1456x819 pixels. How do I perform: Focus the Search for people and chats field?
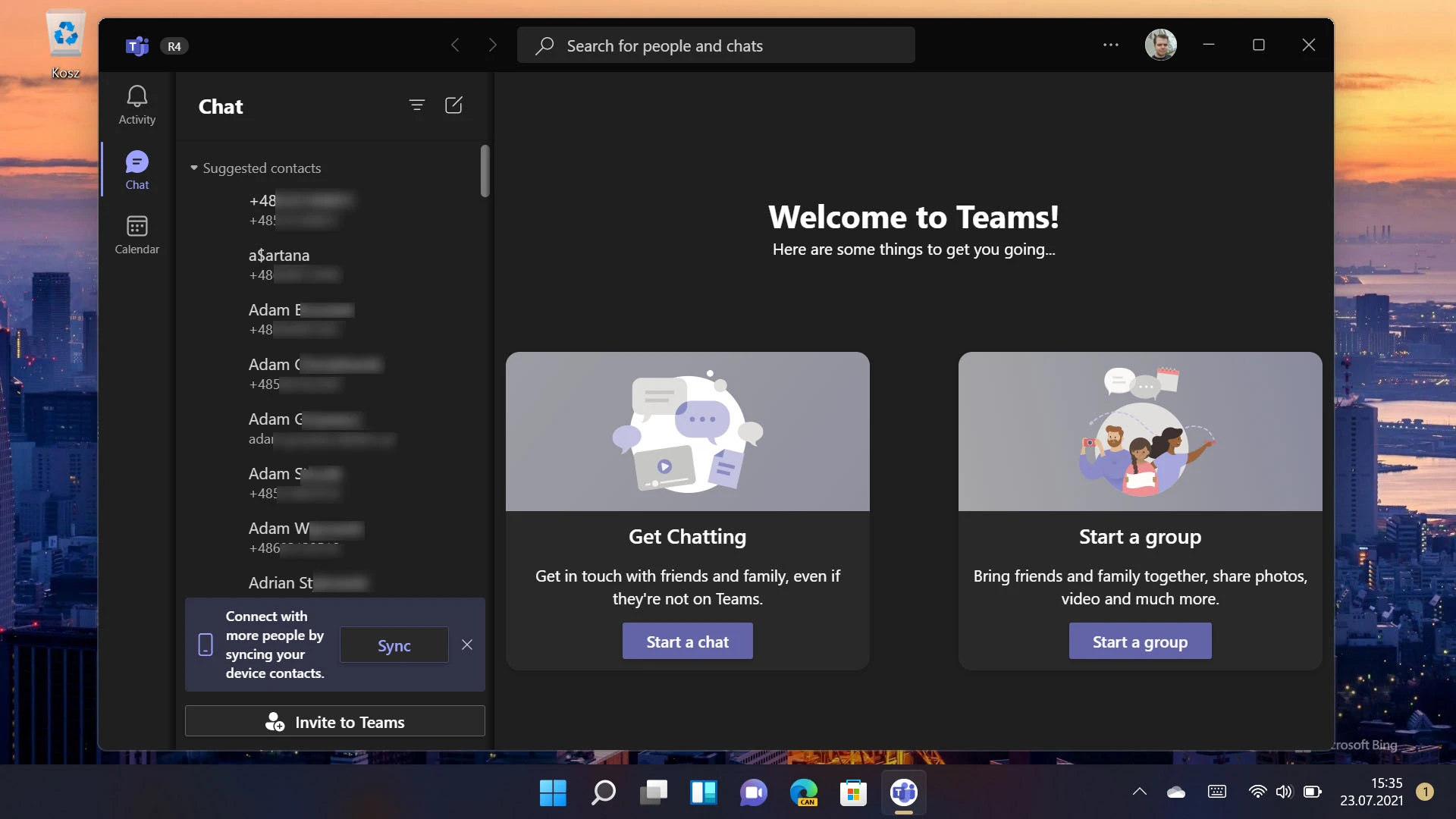(x=716, y=45)
